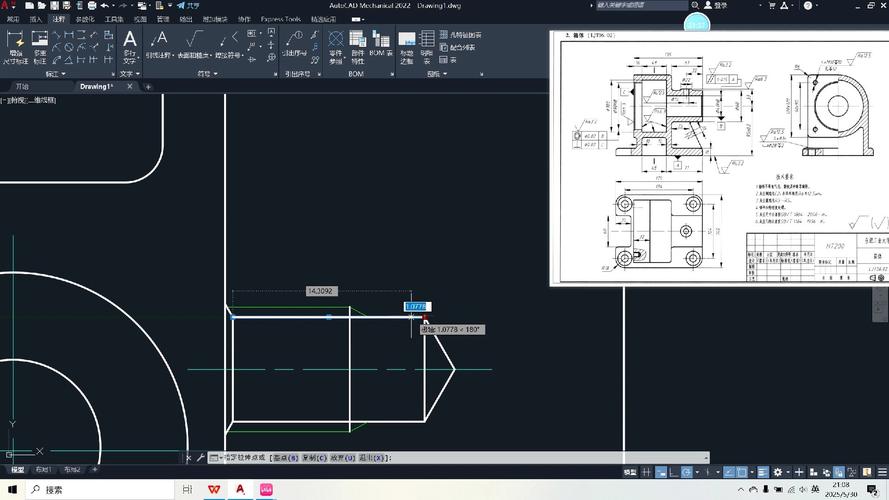Image resolution: width=889 pixels, height=500 pixels.
Task: Click the Balloon (引出序号) tool
Action: tap(294, 44)
